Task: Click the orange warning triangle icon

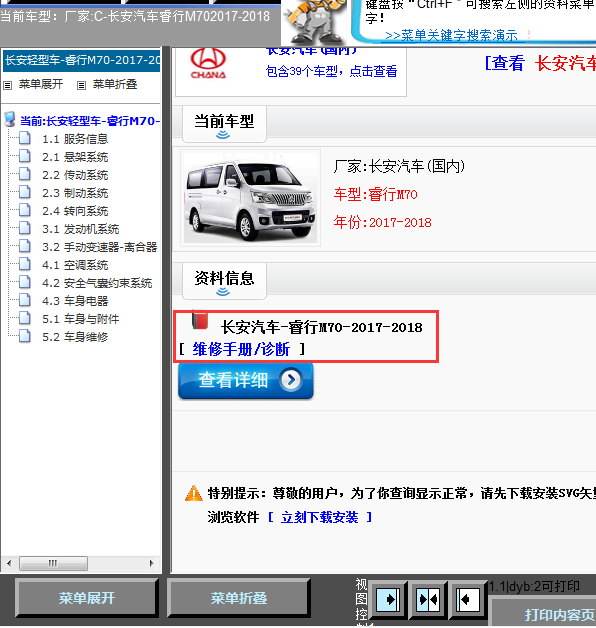Action: pyautogui.click(x=194, y=493)
